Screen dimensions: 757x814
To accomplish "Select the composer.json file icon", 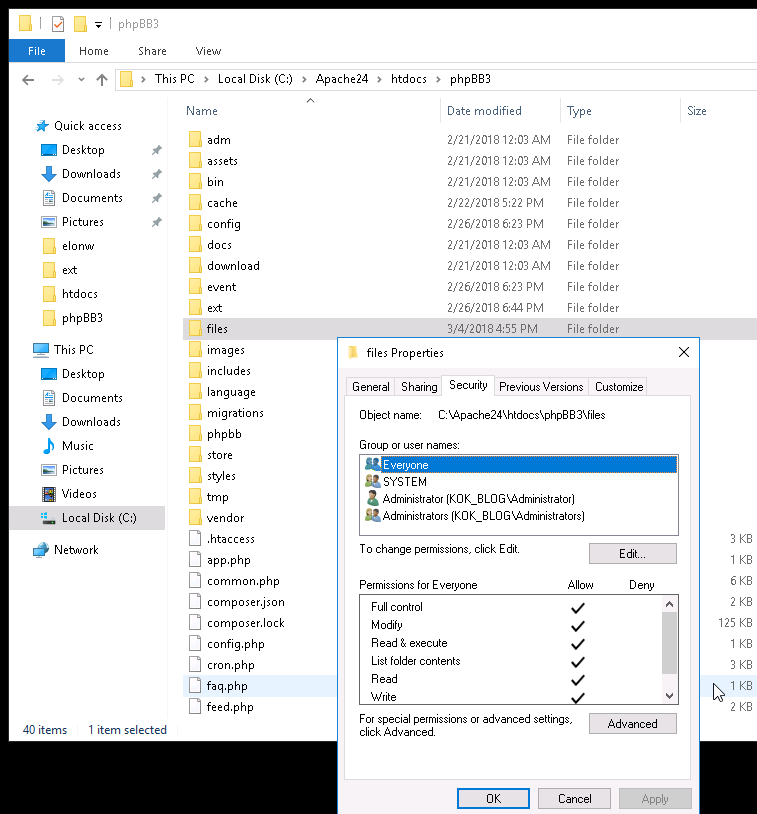I will click(195, 602).
